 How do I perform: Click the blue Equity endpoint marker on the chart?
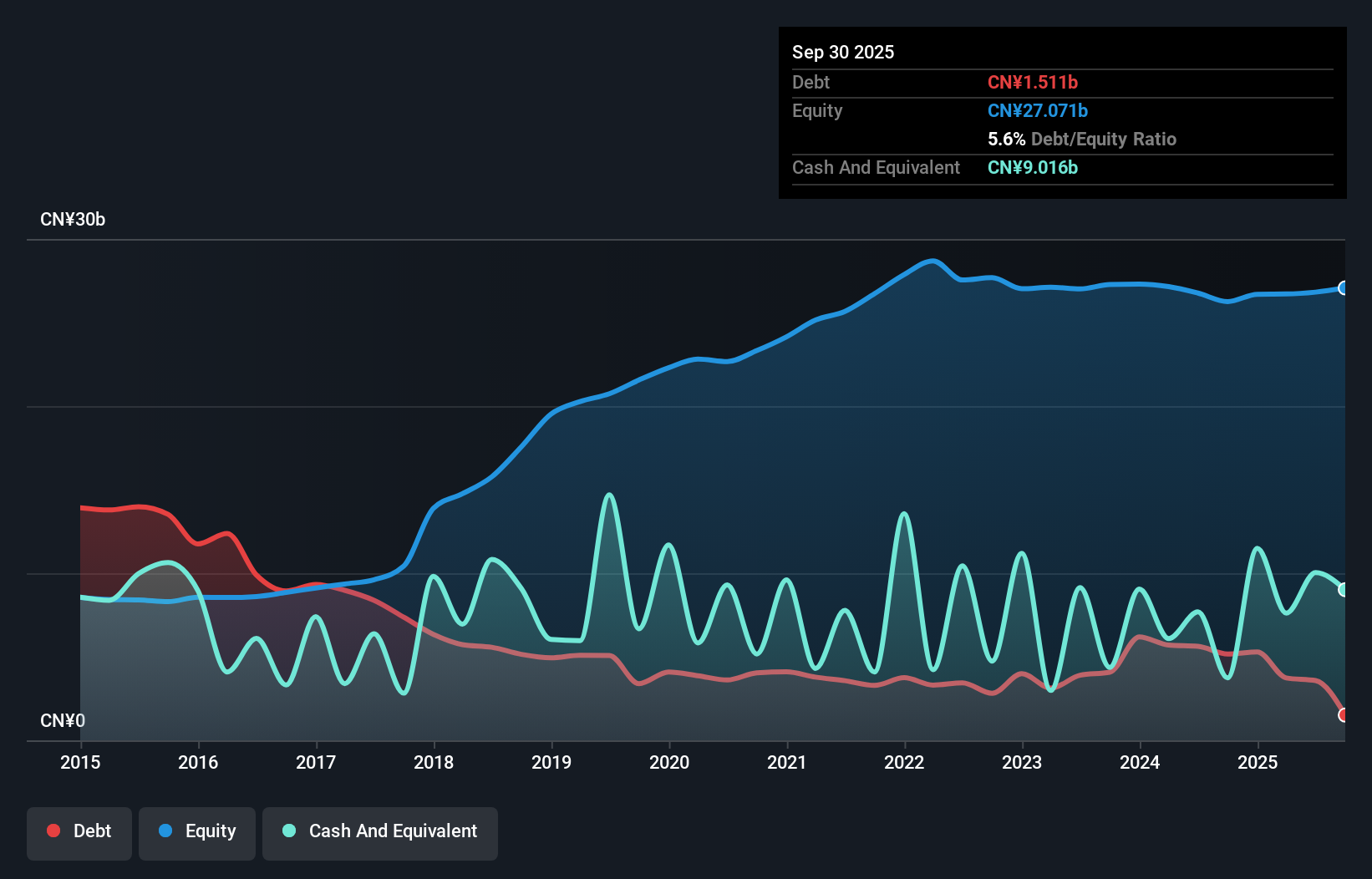click(x=1344, y=288)
